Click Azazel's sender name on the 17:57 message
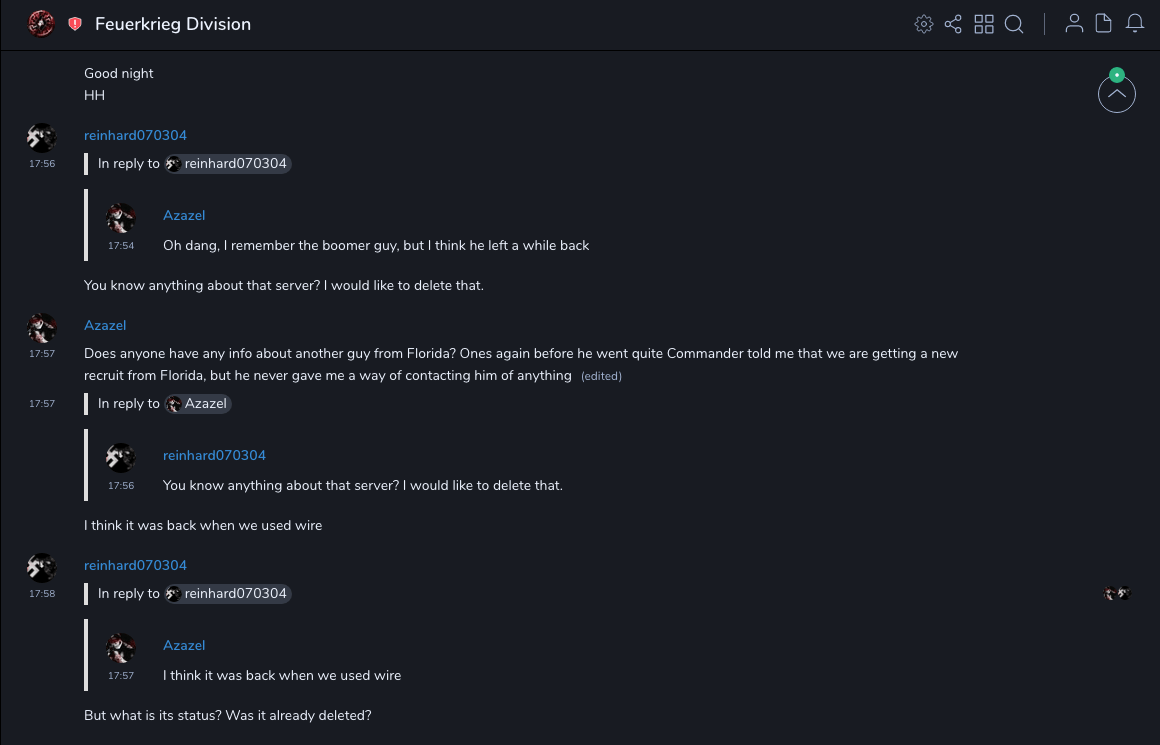The width and height of the screenshot is (1160, 745). (105, 325)
